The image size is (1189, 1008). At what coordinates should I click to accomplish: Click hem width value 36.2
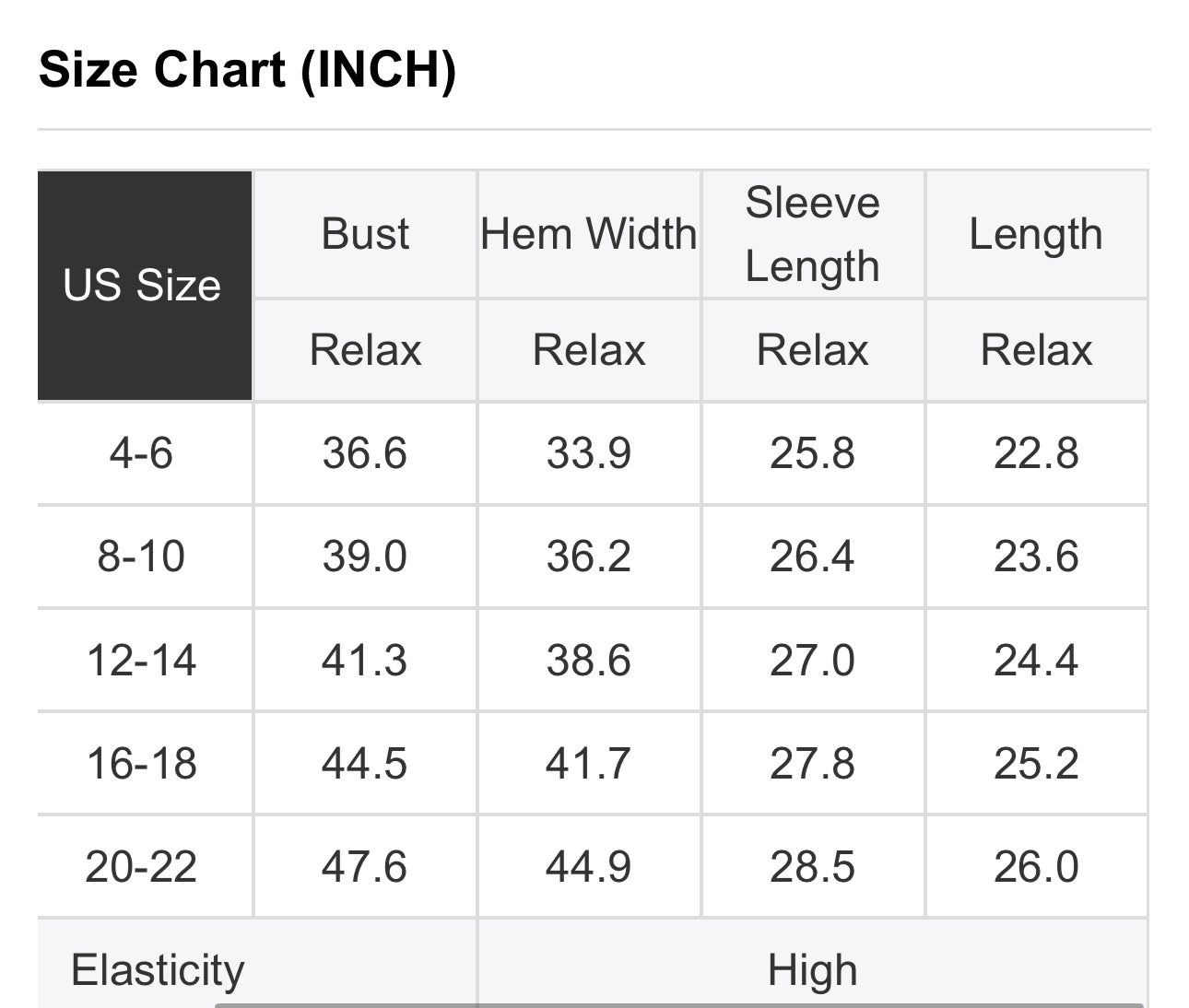pos(589,557)
